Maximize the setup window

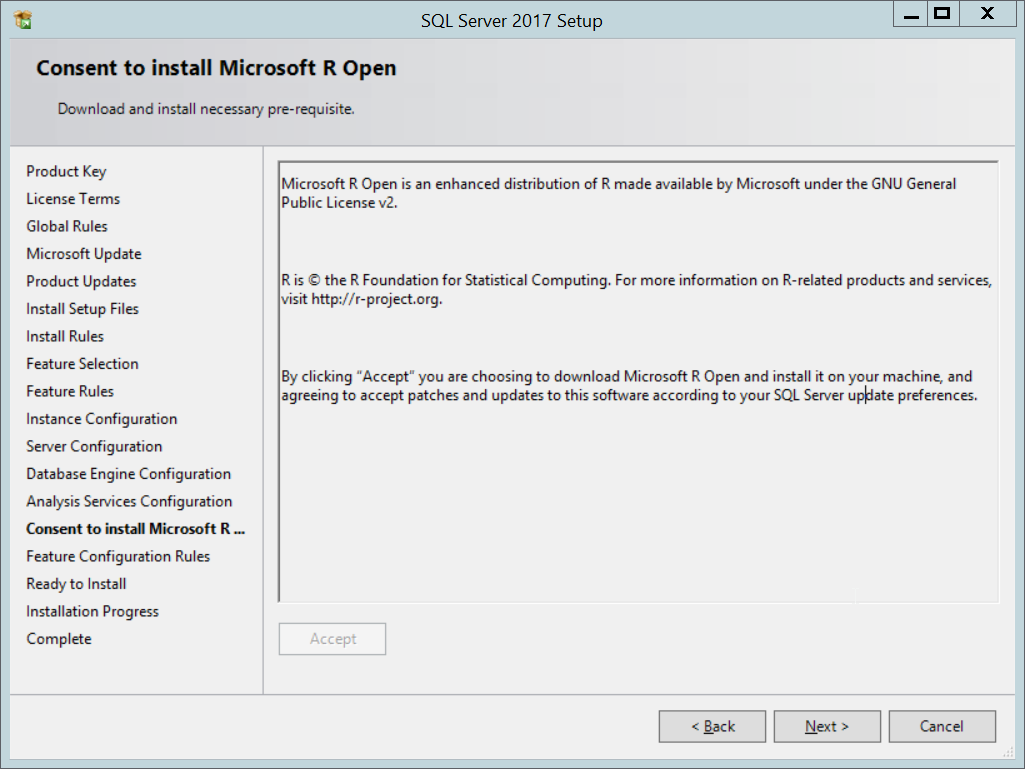940,14
